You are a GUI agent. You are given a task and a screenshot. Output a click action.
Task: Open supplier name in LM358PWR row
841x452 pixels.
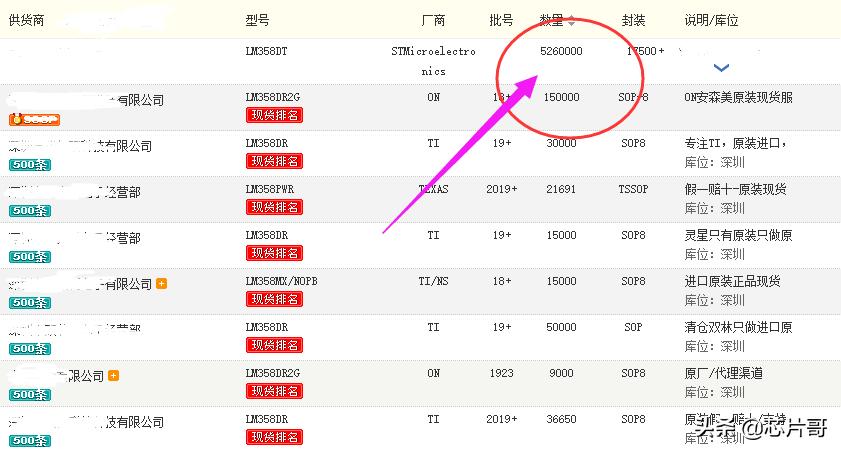(x=75, y=192)
